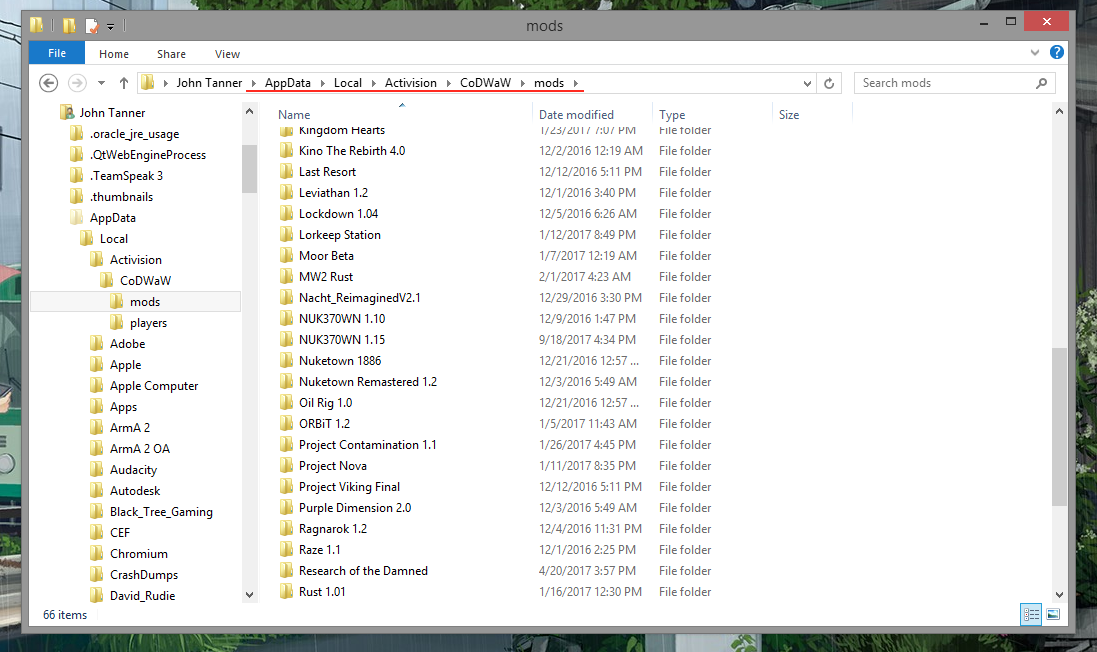Open the Share ribbon tab
The image size is (1097, 652).
(171, 54)
